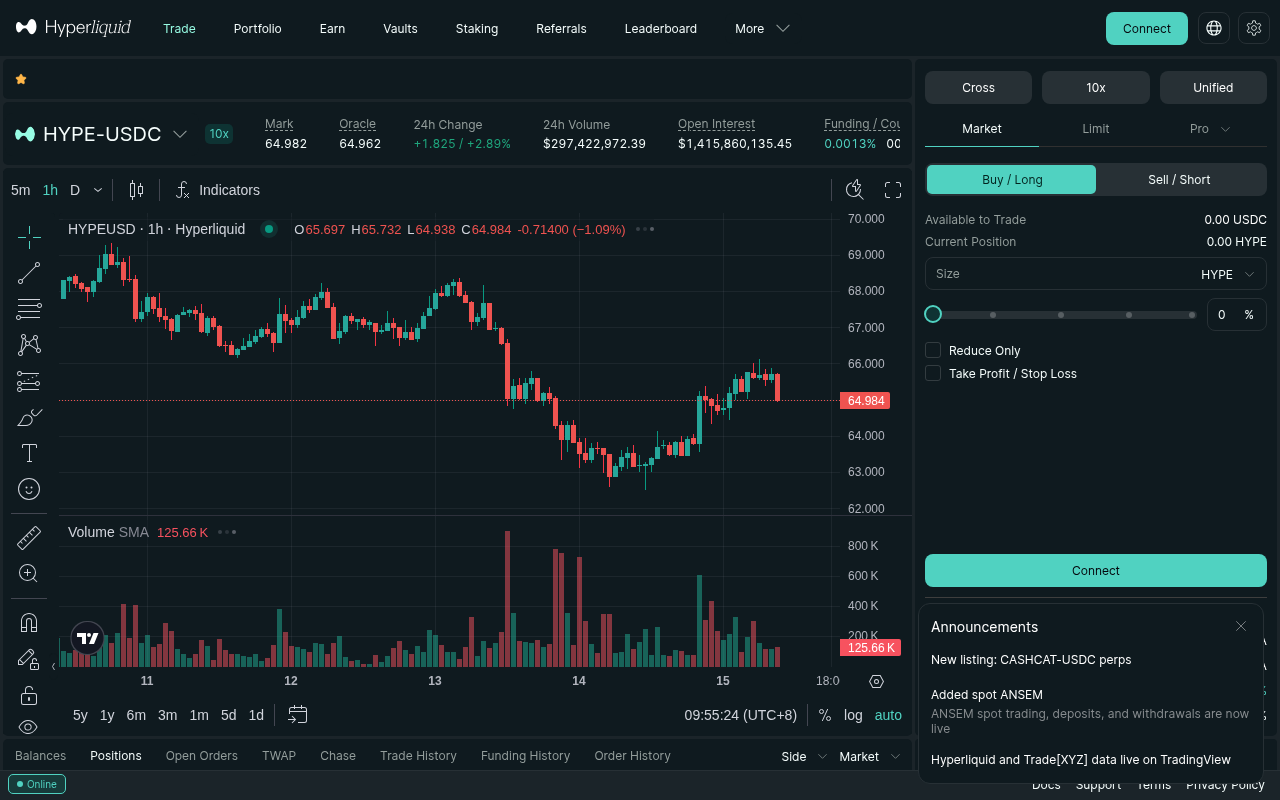Open the chart snapshot tool

[854, 190]
